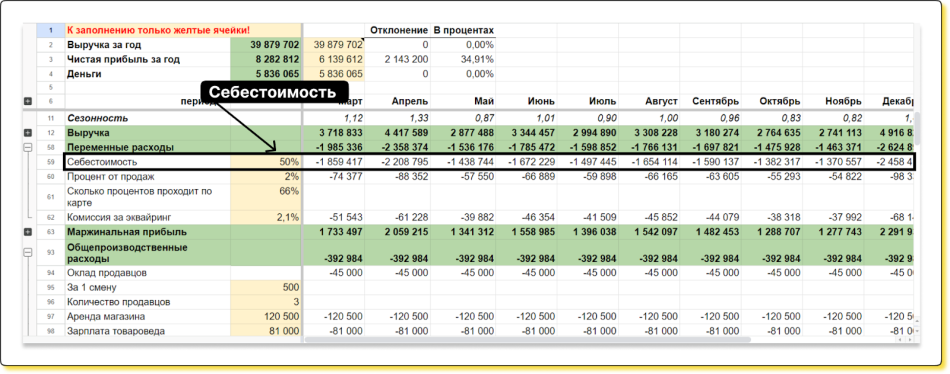Expand the hidden rows group at row 6
Viewport: 950px width, 374px height.
pos(28,101)
